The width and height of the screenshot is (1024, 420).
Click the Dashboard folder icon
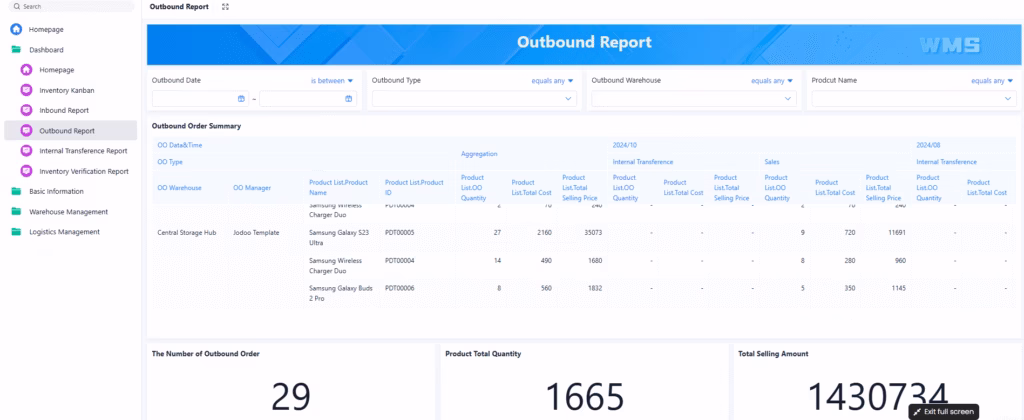pos(16,49)
